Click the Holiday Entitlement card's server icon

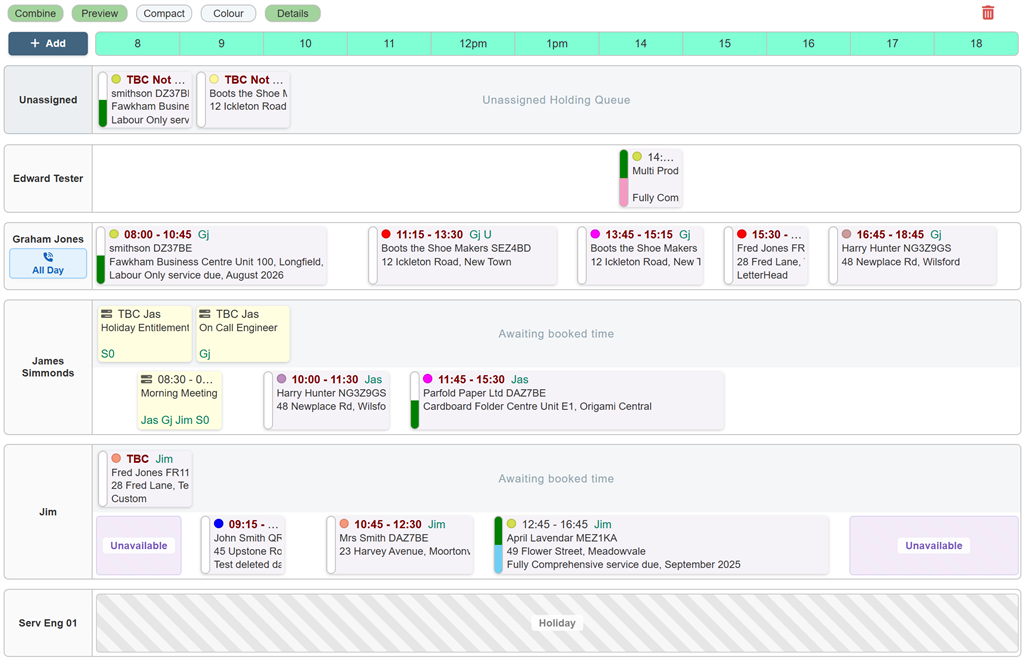point(106,314)
